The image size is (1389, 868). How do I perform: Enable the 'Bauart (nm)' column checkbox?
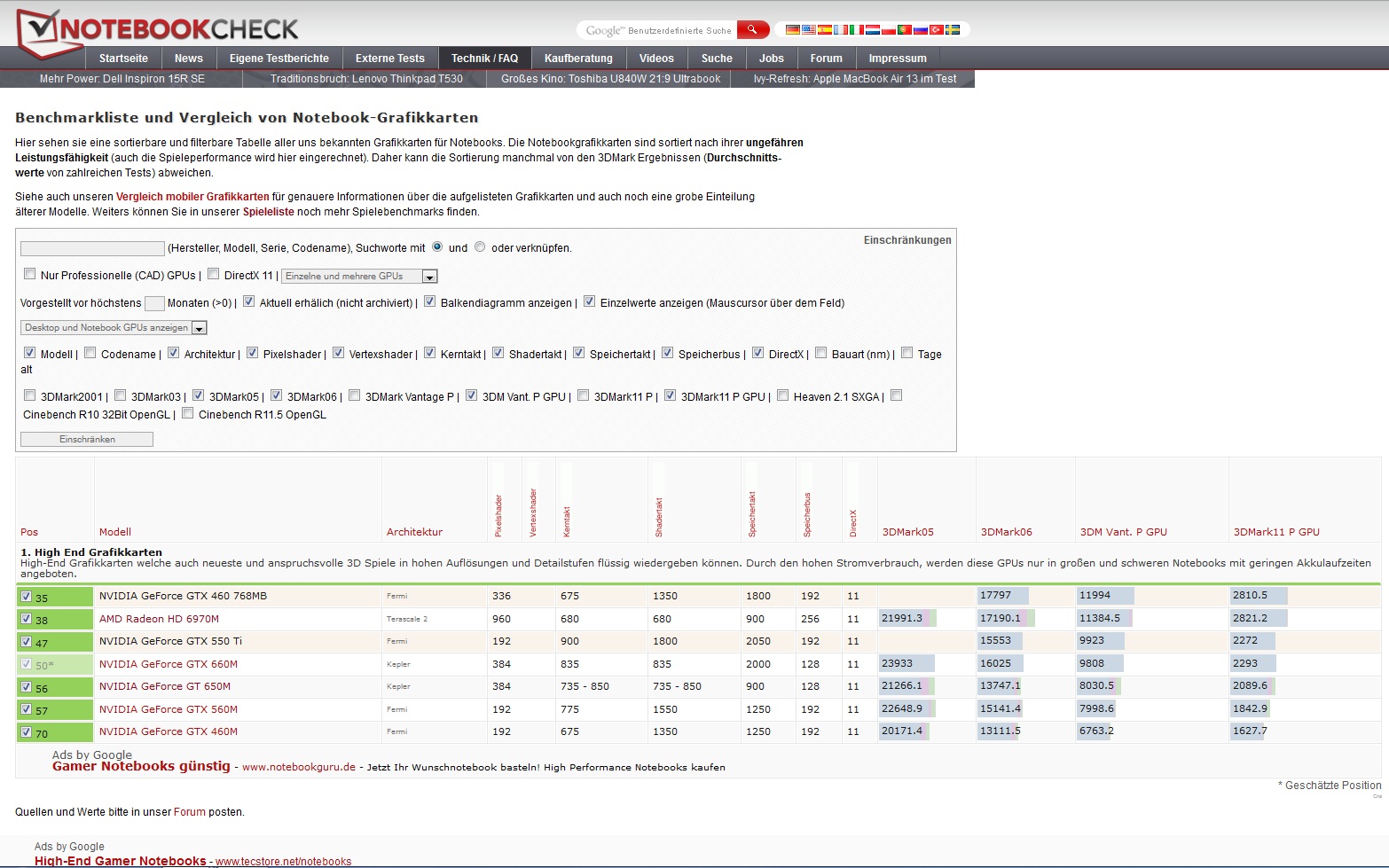click(821, 353)
